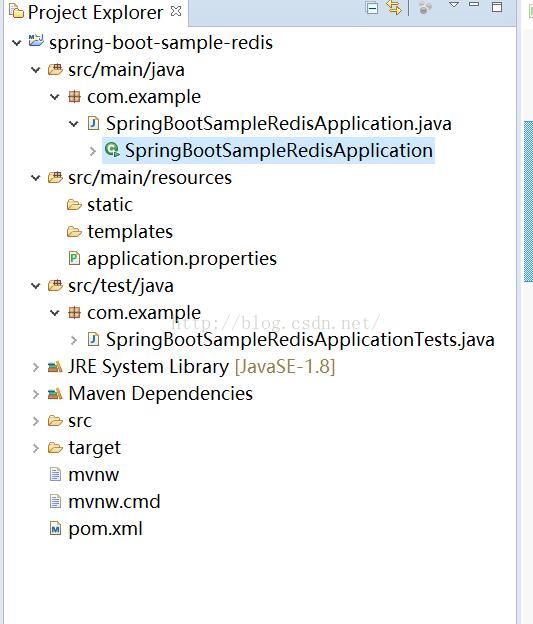Select spring-boot-sample-redis project name
Screen dimensions: 533x624
[x=161, y=43]
